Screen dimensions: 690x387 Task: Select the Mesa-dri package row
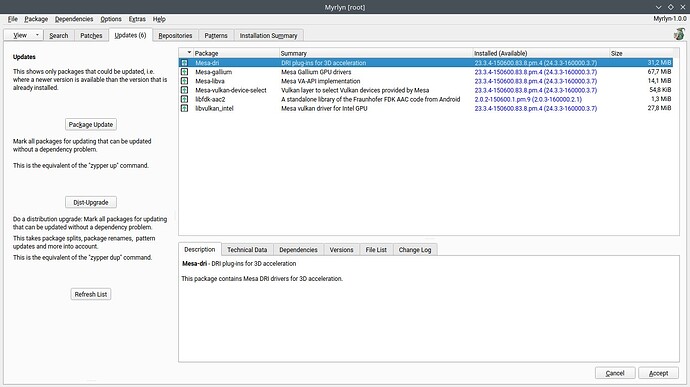[426, 63]
